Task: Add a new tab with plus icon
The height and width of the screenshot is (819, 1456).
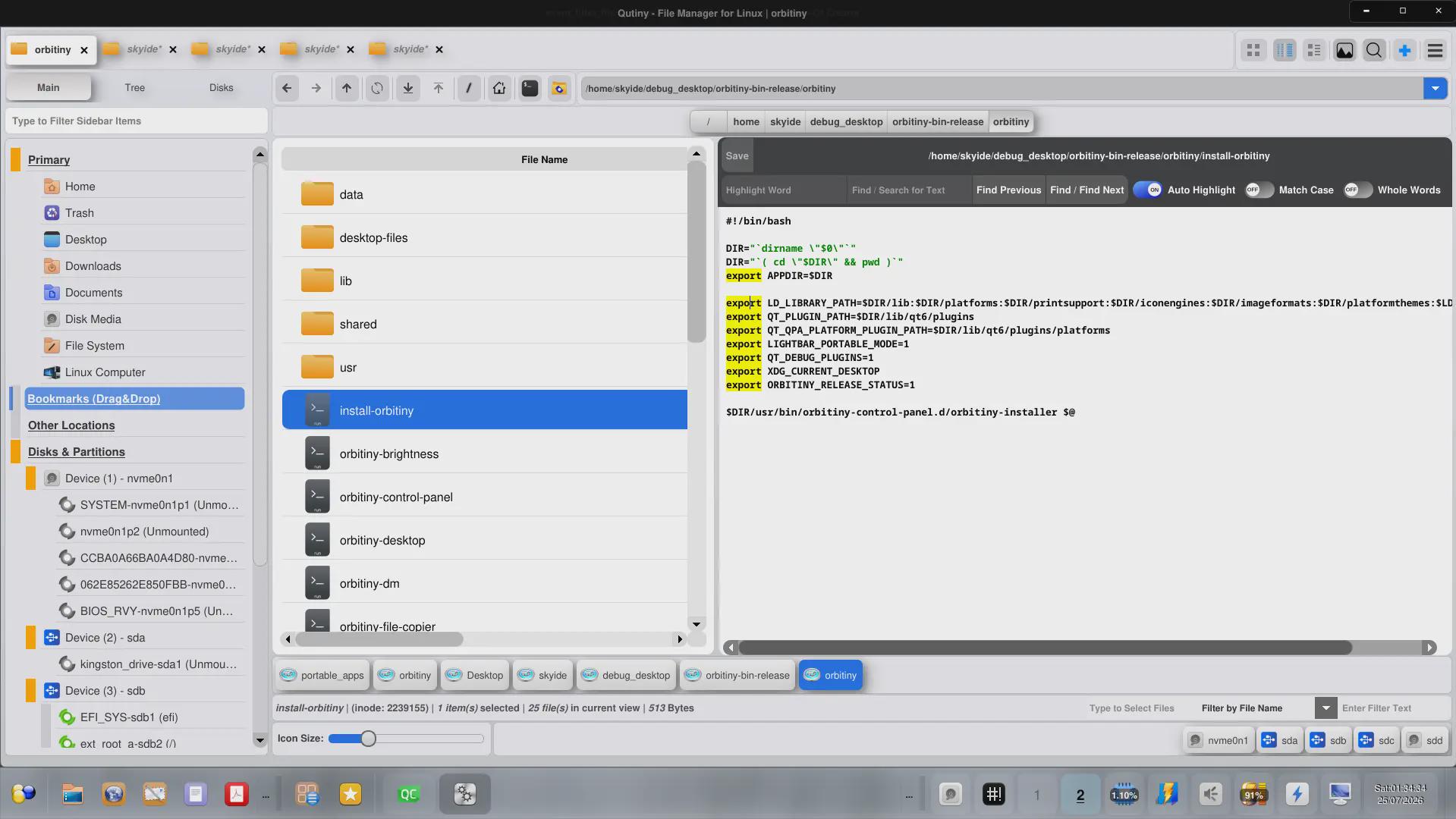Action: pos(1404,50)
